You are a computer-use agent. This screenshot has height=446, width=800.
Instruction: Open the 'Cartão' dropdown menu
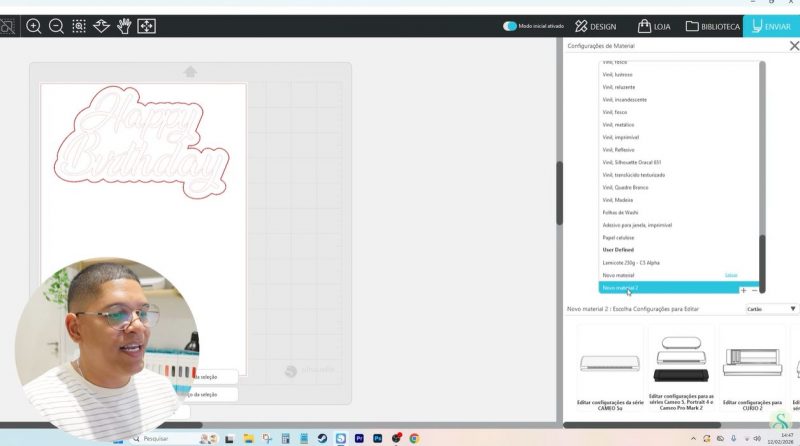tap(772, 309)
